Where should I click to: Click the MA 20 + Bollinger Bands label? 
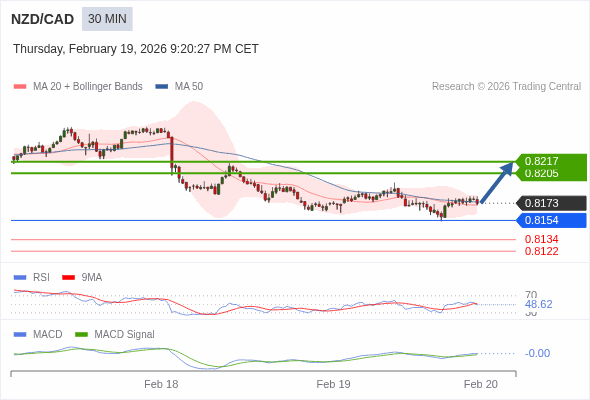tap(88, 87)
